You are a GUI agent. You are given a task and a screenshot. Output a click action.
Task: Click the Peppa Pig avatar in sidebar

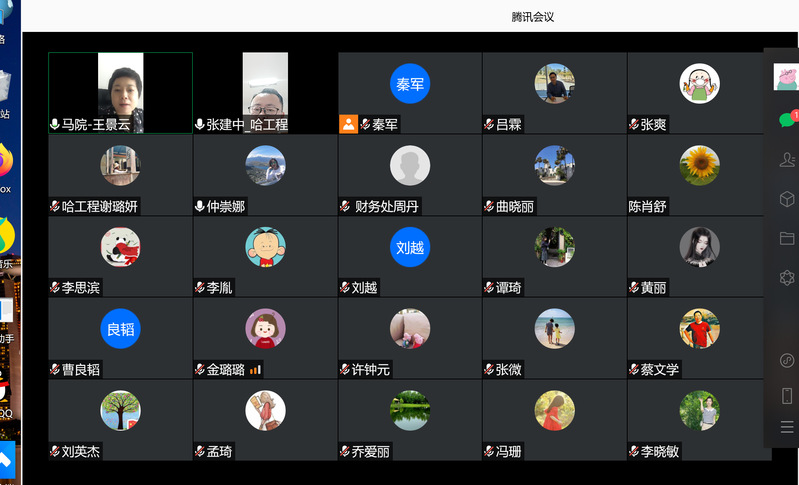point(786,77)
